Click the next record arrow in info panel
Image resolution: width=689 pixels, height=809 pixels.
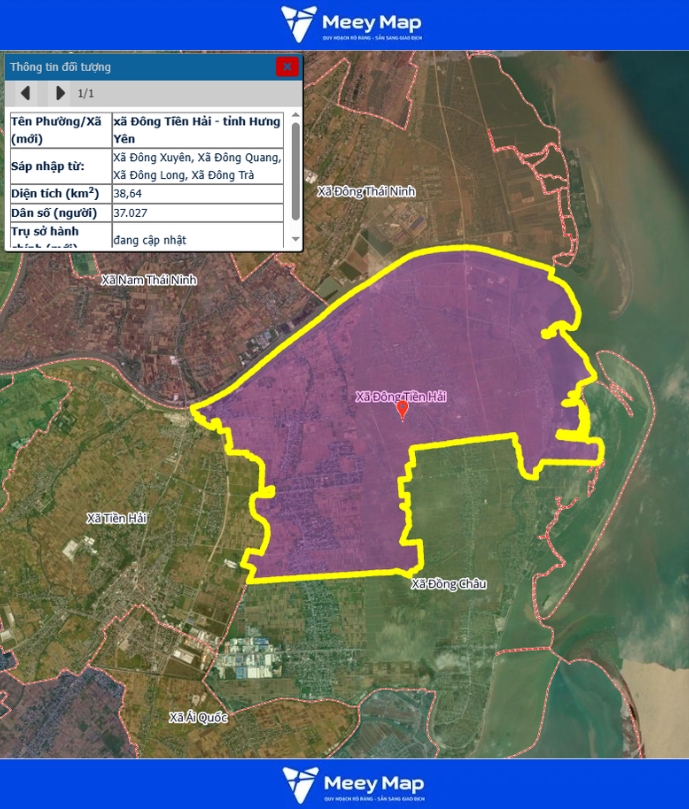point(60,93)
